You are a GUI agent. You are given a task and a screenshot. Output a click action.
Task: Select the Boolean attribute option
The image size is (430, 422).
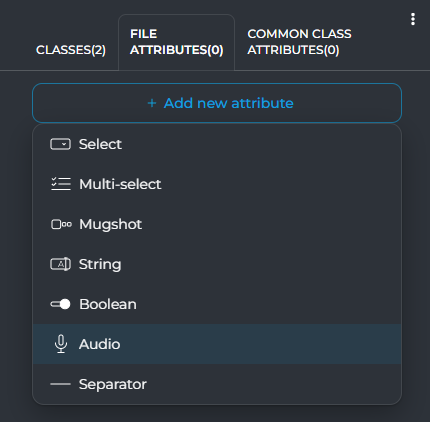(217, 304)
